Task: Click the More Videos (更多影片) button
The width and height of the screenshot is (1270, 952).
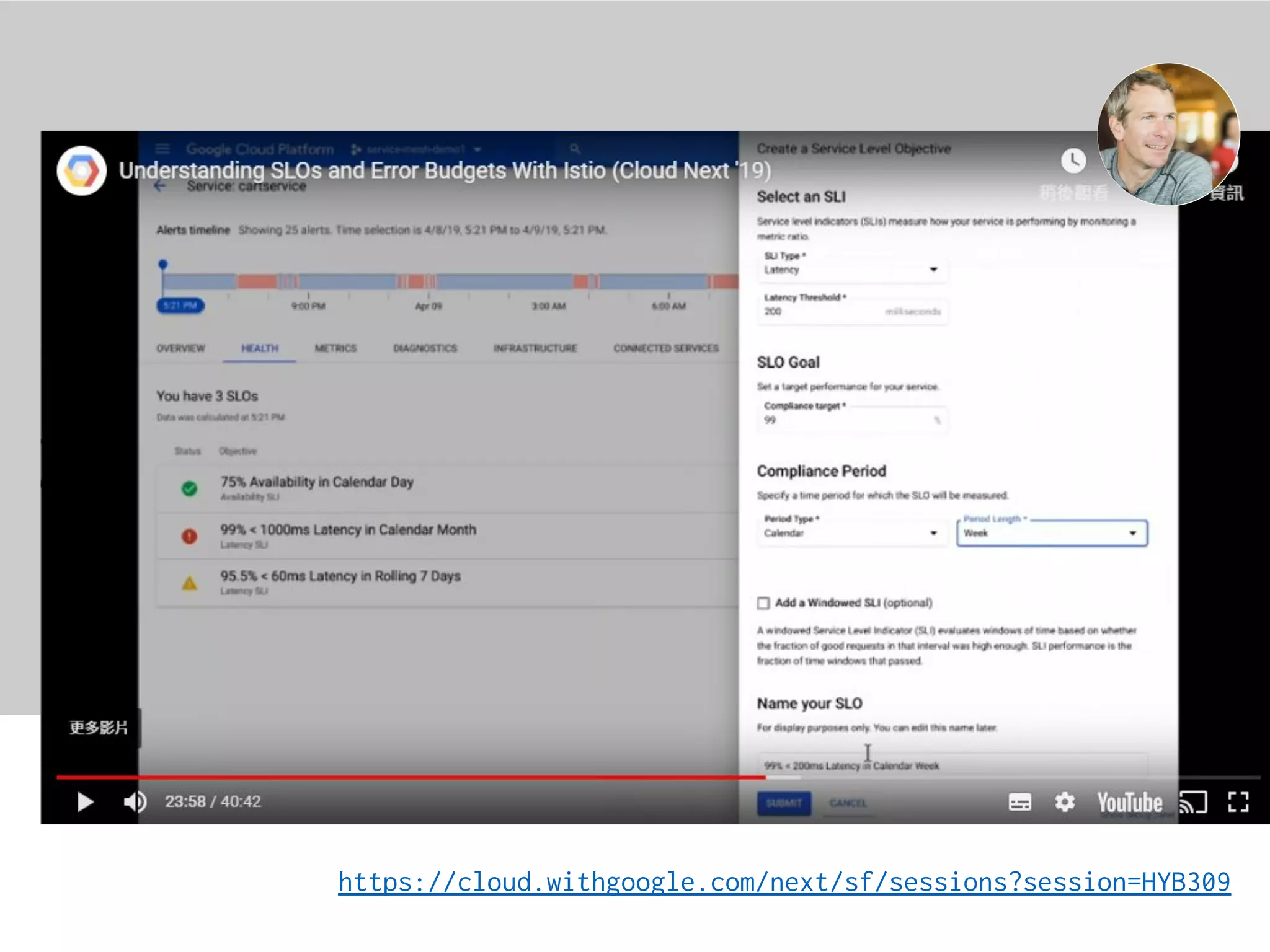Action: (98, 728)
